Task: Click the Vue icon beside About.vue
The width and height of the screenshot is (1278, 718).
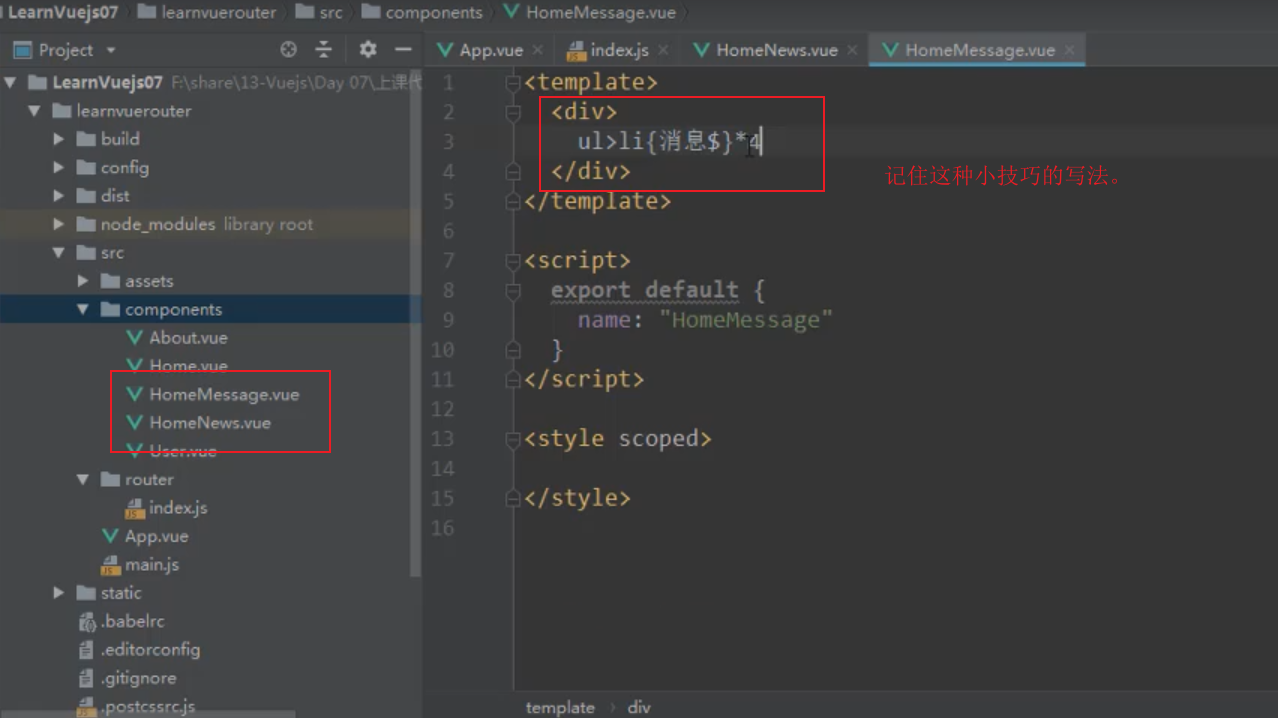Action: click(135, 338)
